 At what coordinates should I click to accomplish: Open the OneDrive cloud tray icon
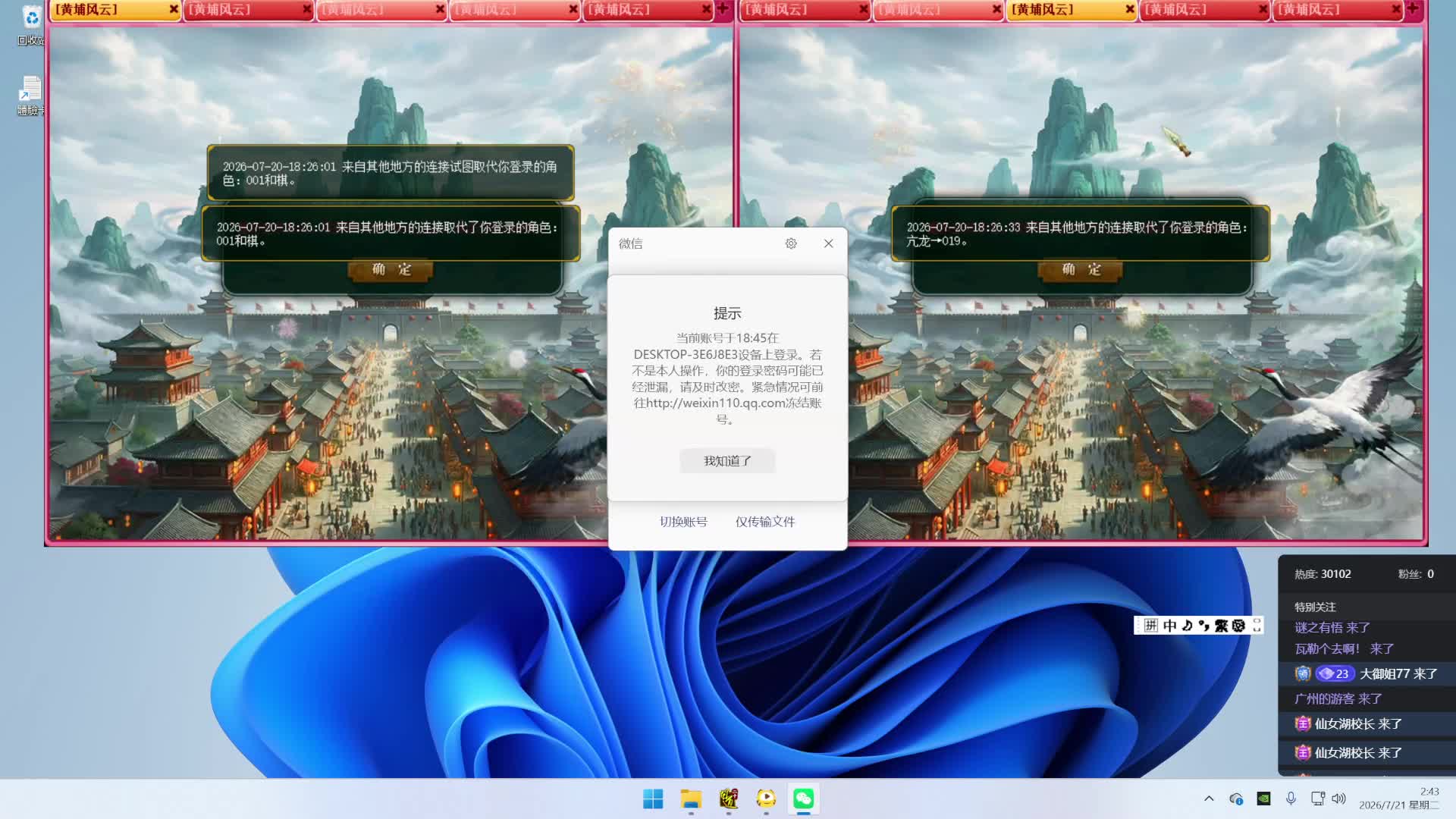[1236, 799]
